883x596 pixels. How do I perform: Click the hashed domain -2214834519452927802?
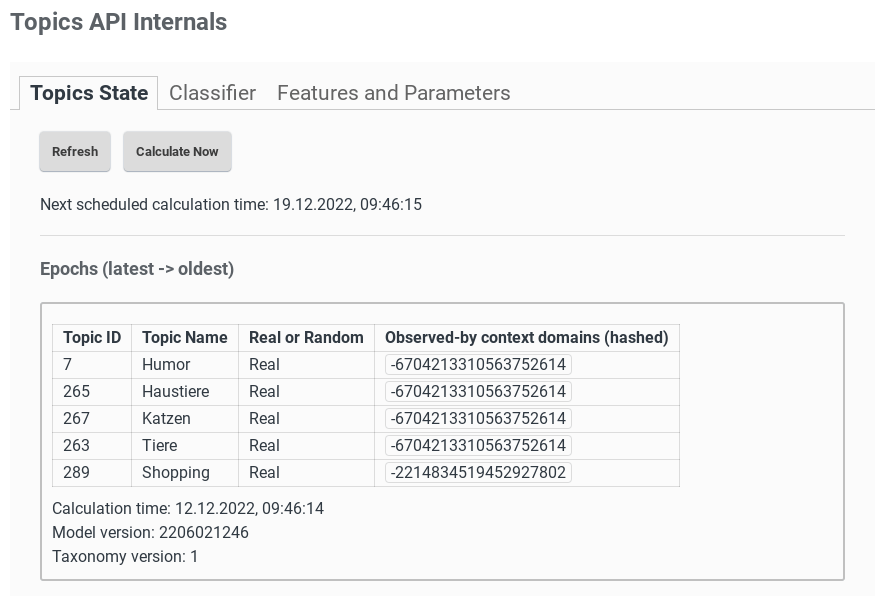coord(478,473)
